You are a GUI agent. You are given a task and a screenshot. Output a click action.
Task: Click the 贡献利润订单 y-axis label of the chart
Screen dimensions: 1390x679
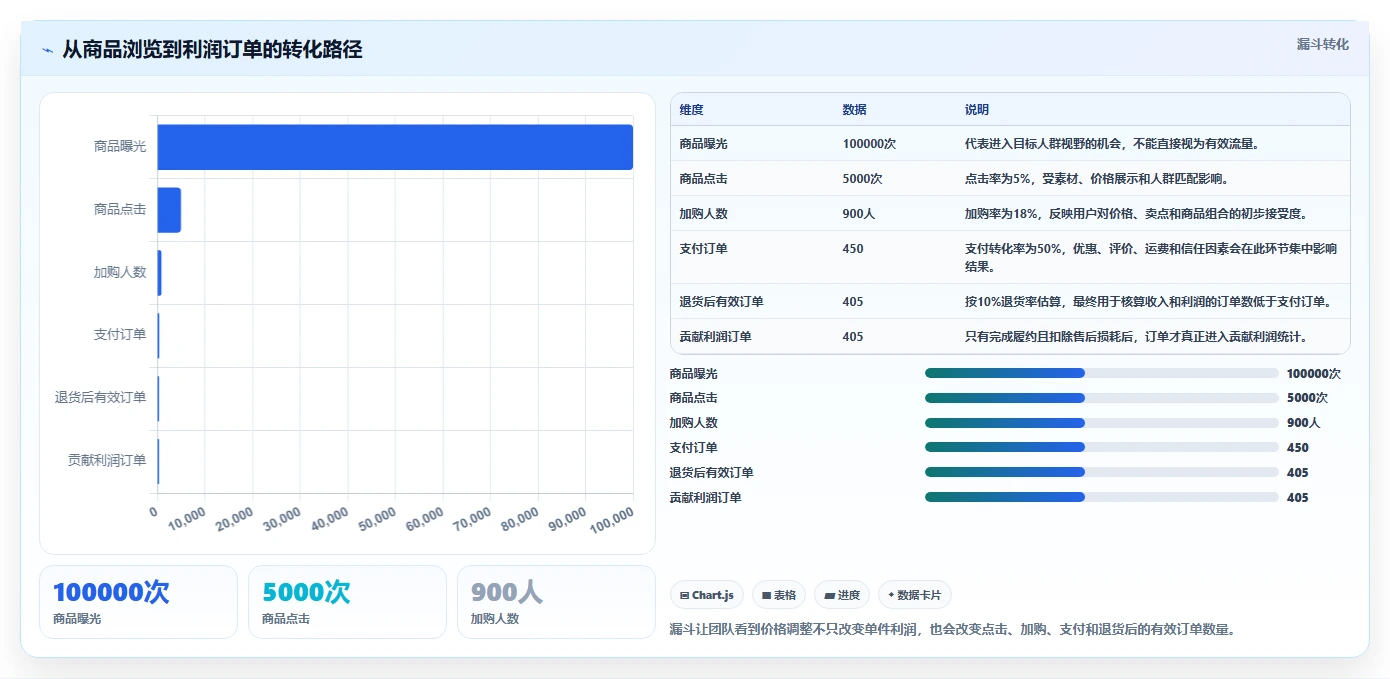coord(107,461)
